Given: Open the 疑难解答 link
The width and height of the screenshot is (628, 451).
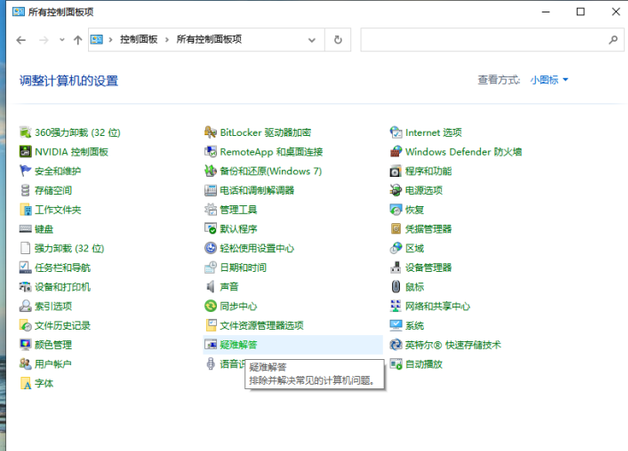Looking at the screenshot, I should (x=239, y=344).
